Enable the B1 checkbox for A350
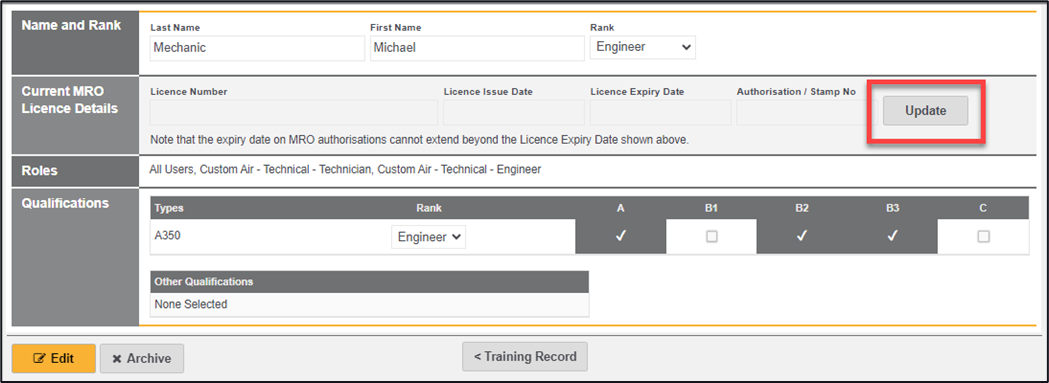1049x383 pixels. (712, 236)
